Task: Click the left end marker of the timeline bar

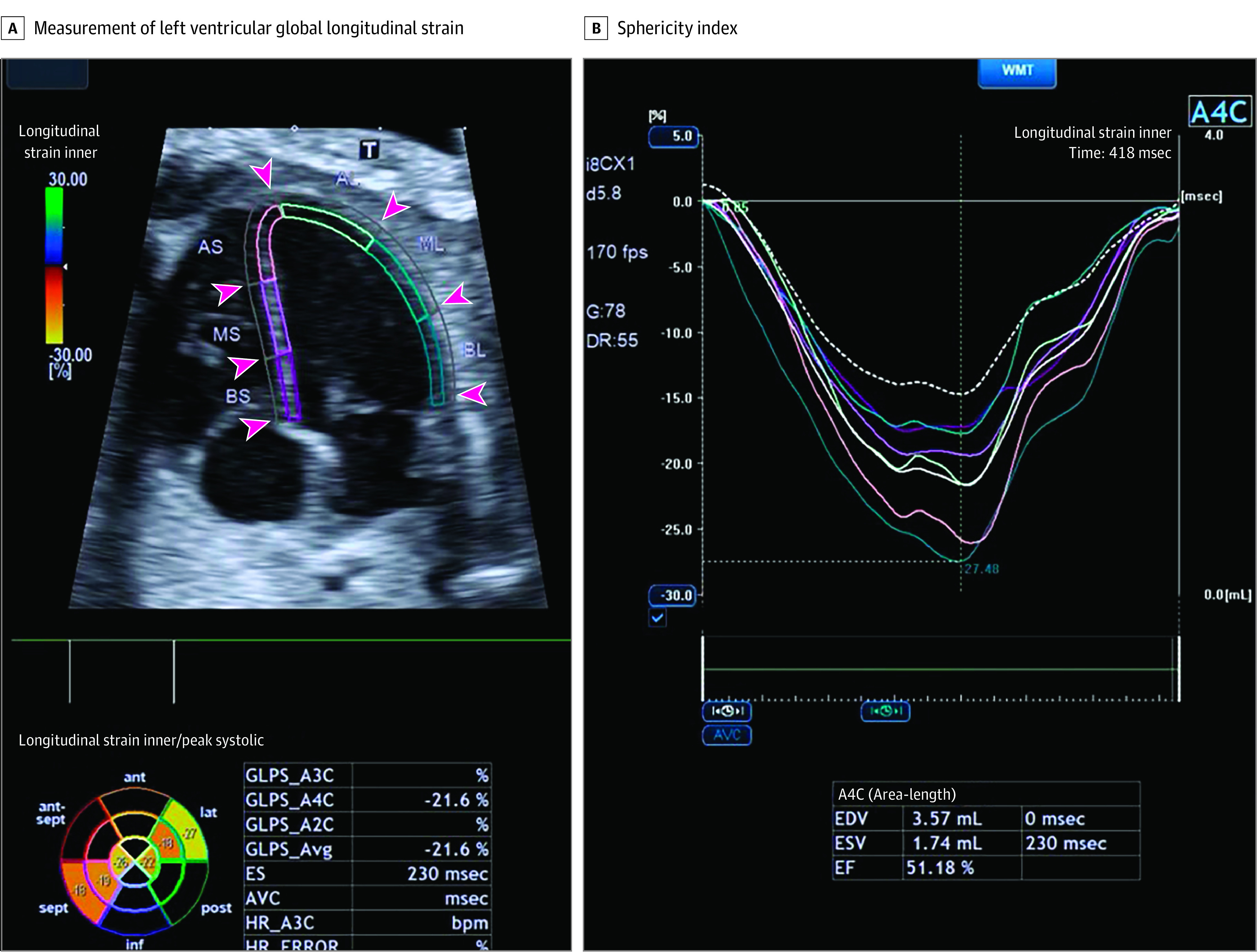Action: tap(703, 668)
